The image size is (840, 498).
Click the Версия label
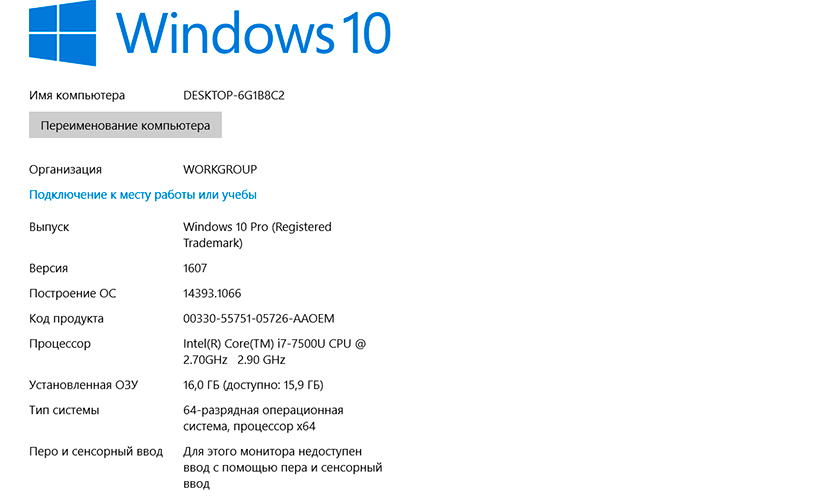(x=48, y=268)
